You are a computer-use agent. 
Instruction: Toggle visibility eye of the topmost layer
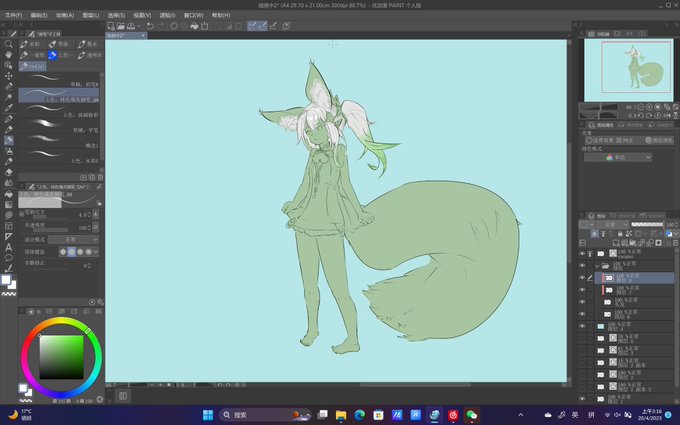tap(582, 254)
